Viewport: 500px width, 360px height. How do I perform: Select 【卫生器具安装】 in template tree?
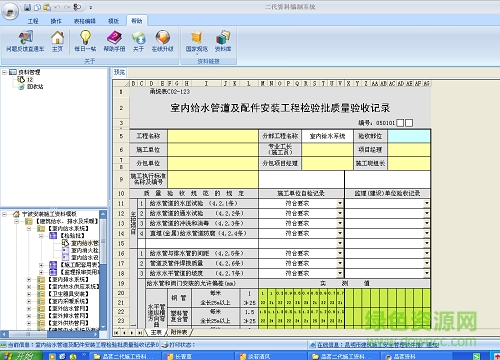69,294
